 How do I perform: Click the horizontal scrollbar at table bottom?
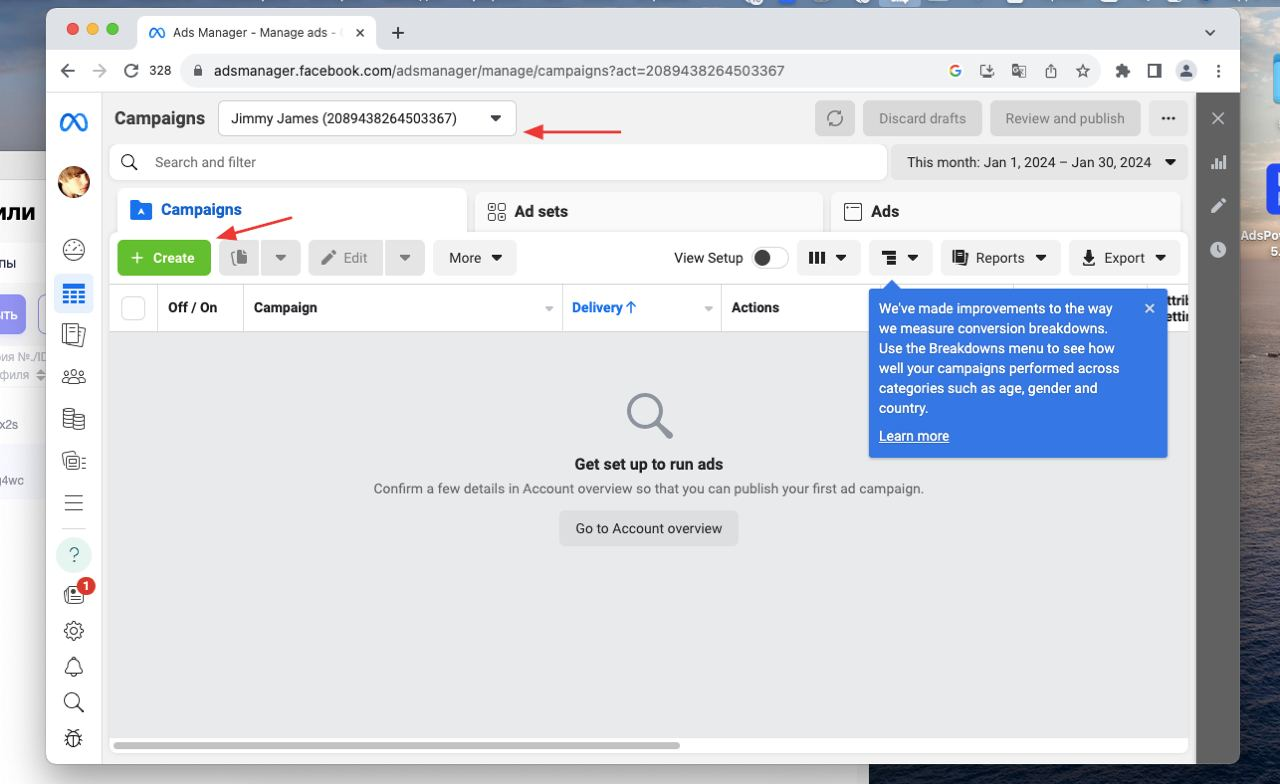tap(397, 745)
